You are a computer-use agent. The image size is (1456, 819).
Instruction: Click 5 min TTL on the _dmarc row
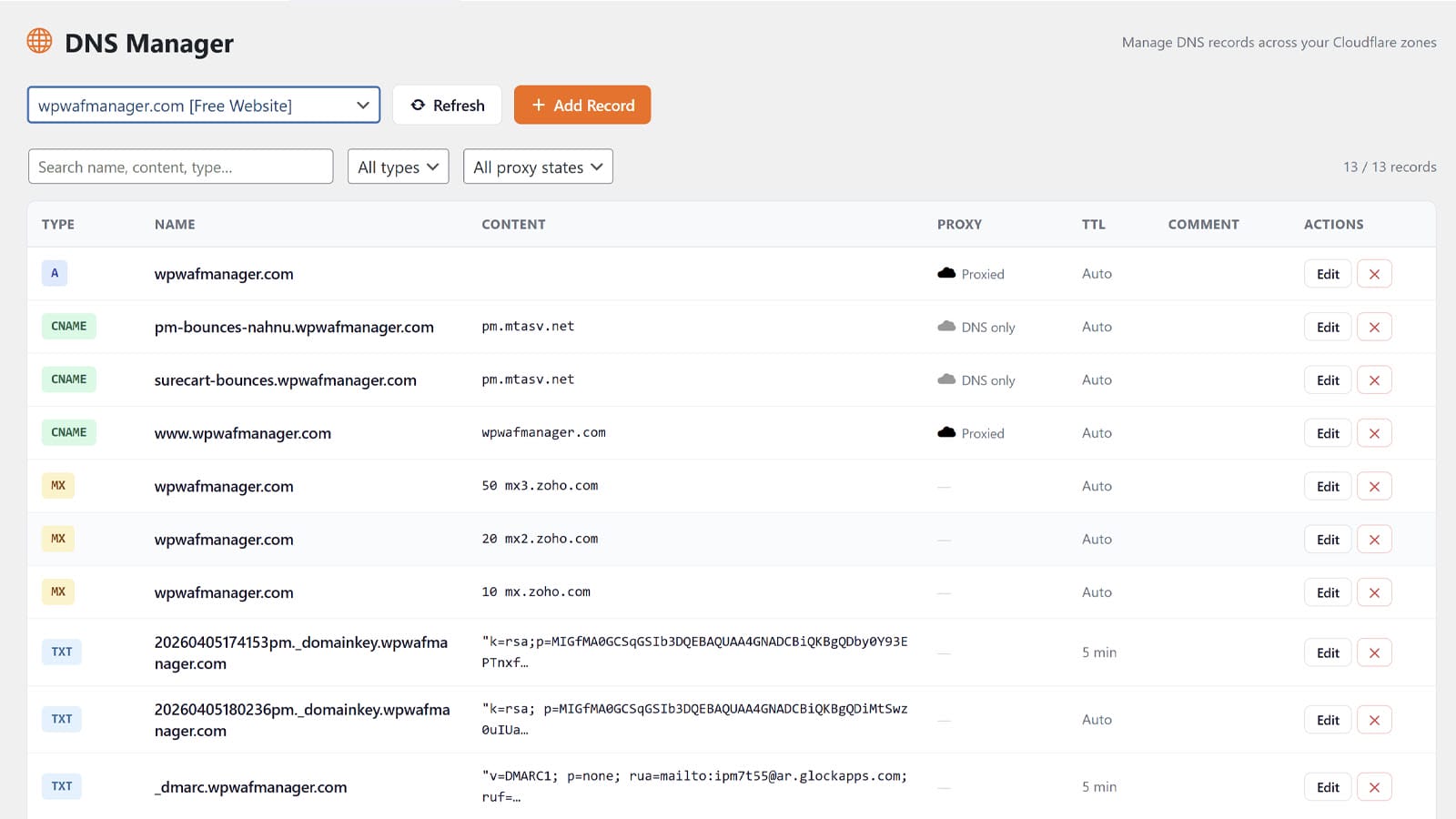(1099, 787)
